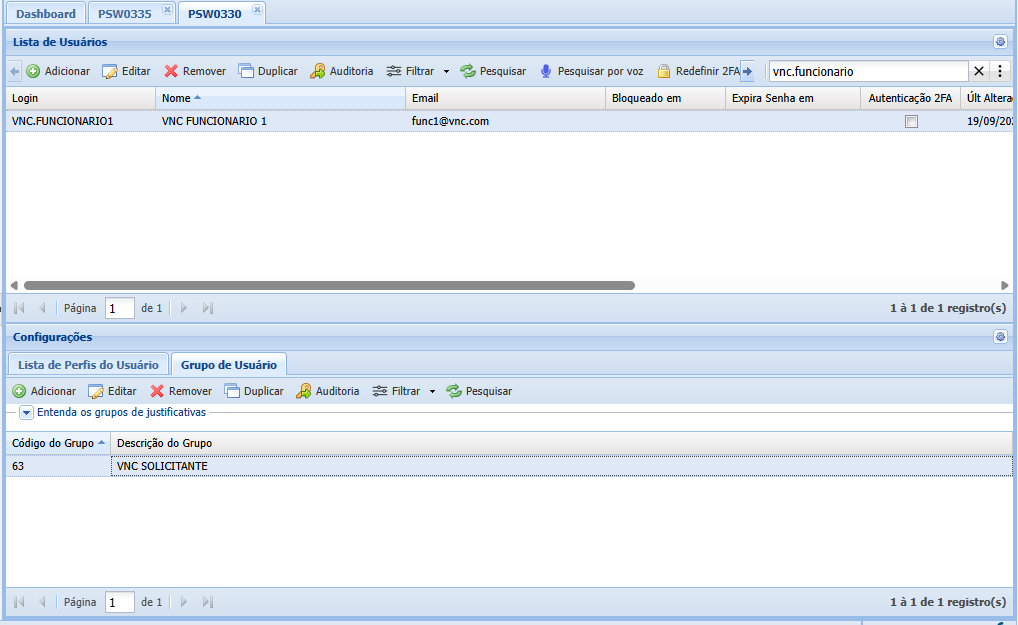This screenshot has width=1018, height=625.
Task: Open Auditoria in the Lista de Usuários toolbar
Action: 341,71
